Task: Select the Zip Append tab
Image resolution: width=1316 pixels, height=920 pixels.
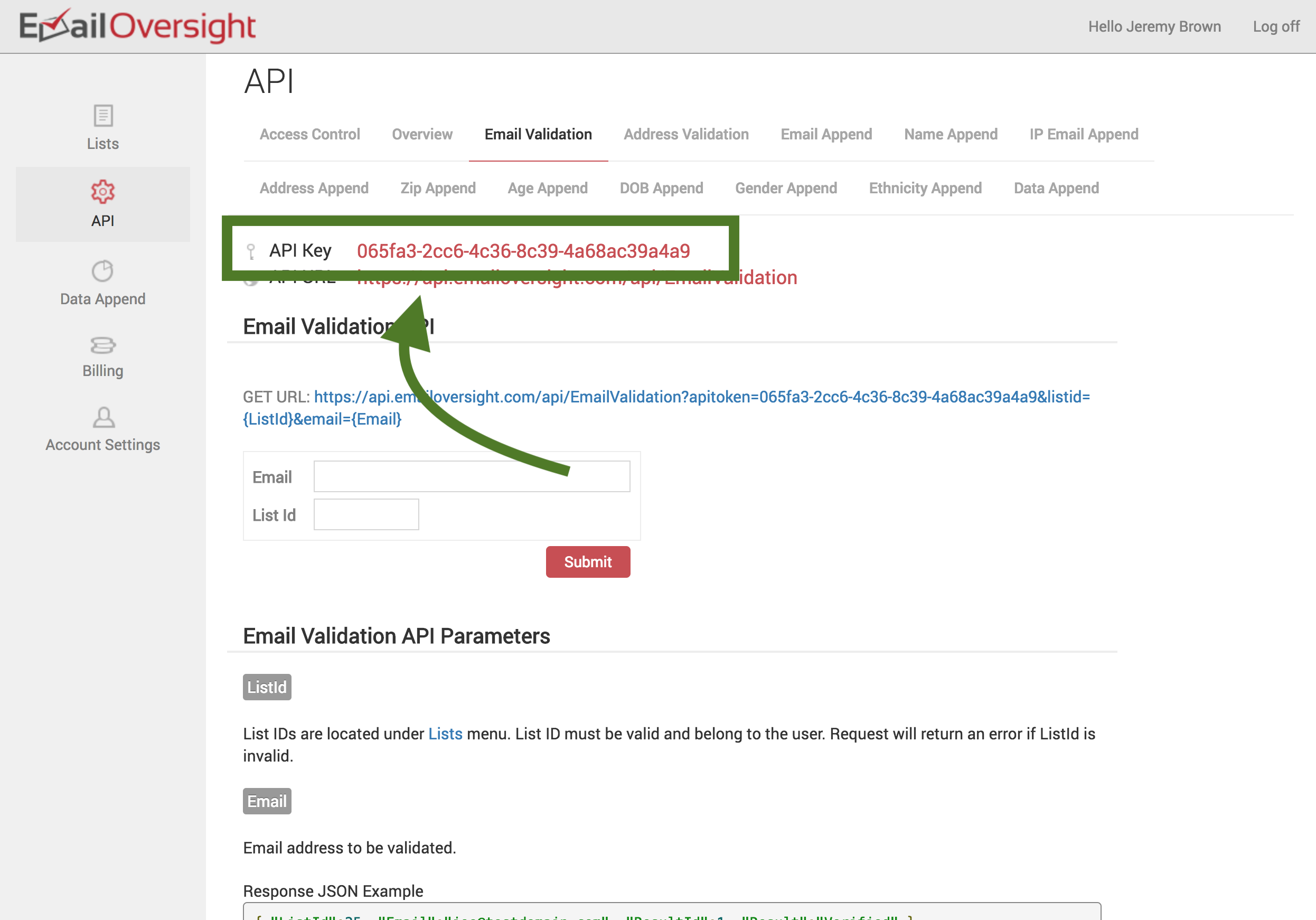Action: (x=438, y=188)
